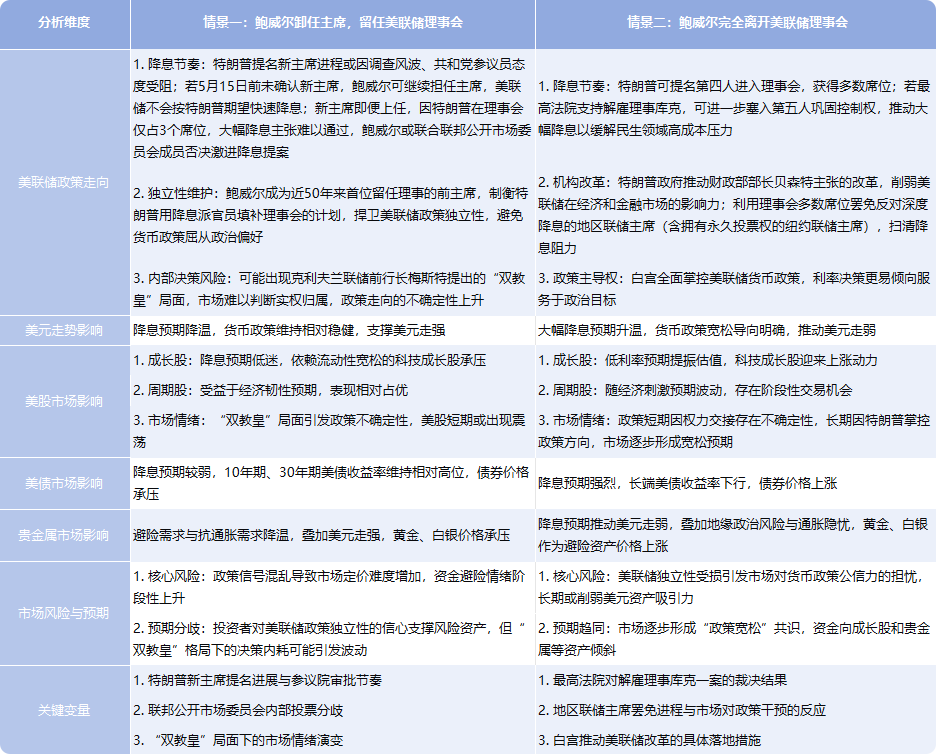Screen dimensions: 936x754
Task: Select scenario one paragraph 1. 降息节奏：特朗普提名新主席进程
Action: point(332,108)
